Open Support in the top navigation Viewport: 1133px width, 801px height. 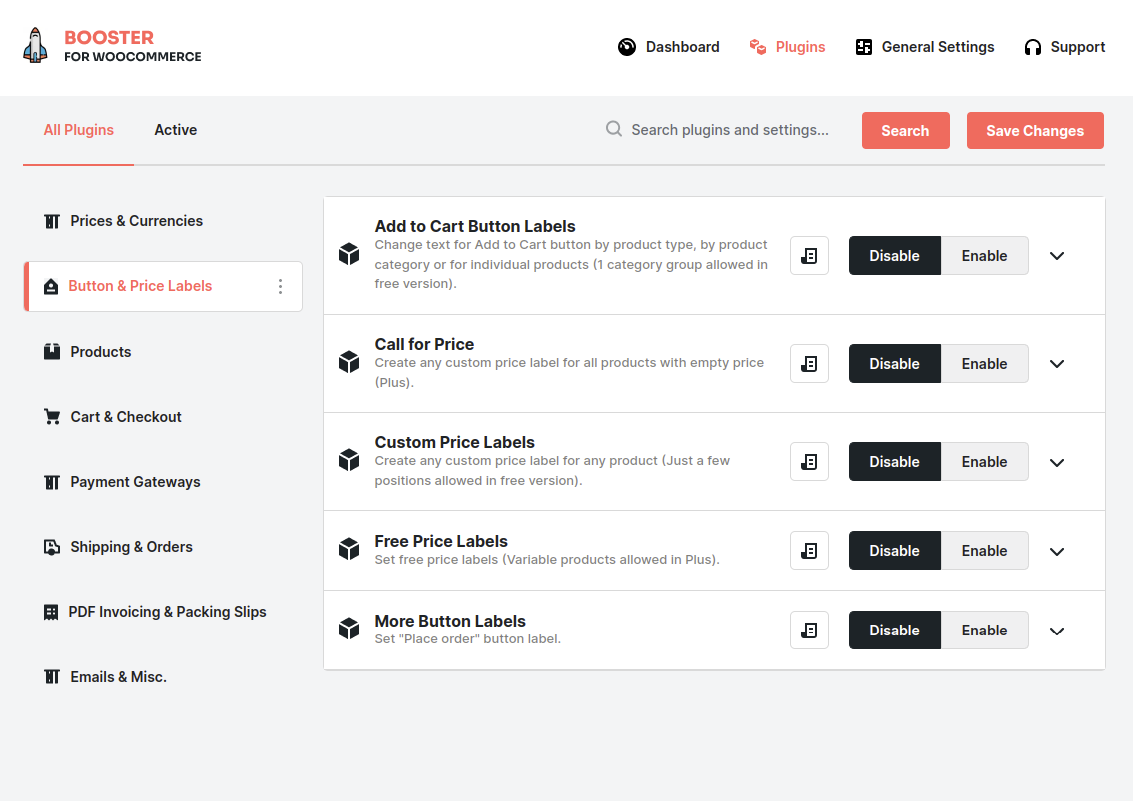coord(1064,47)
